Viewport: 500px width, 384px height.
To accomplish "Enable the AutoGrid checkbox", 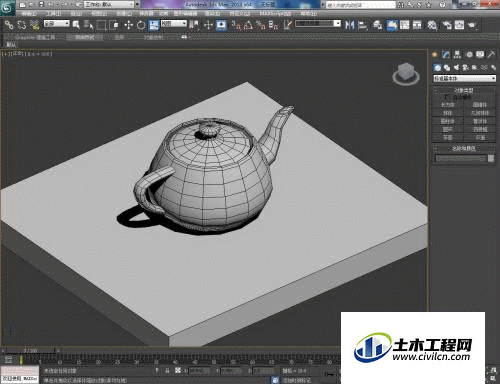I will (446, 97).
